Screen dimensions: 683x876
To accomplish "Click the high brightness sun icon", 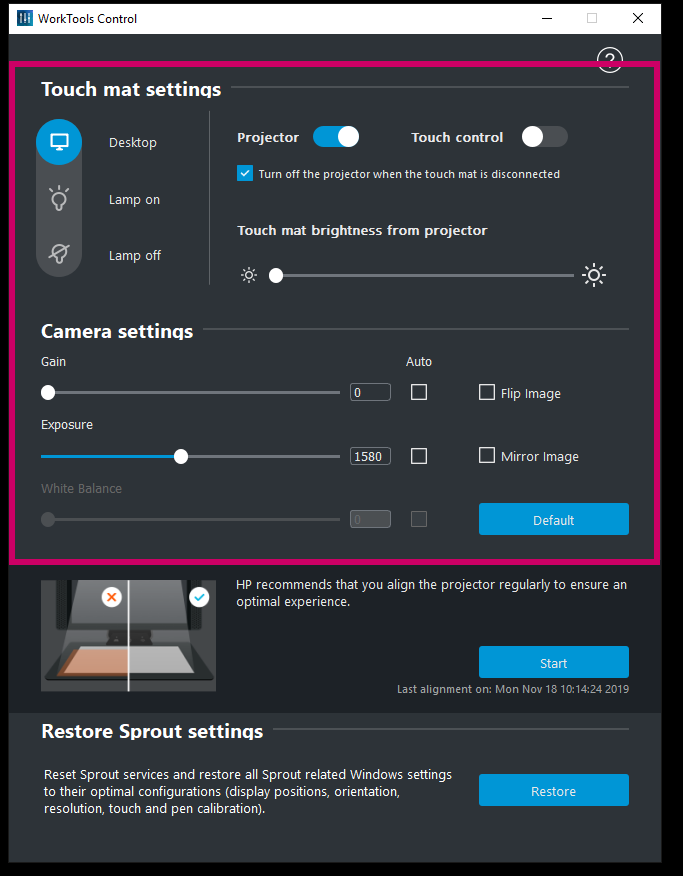I will click(594, 276).
